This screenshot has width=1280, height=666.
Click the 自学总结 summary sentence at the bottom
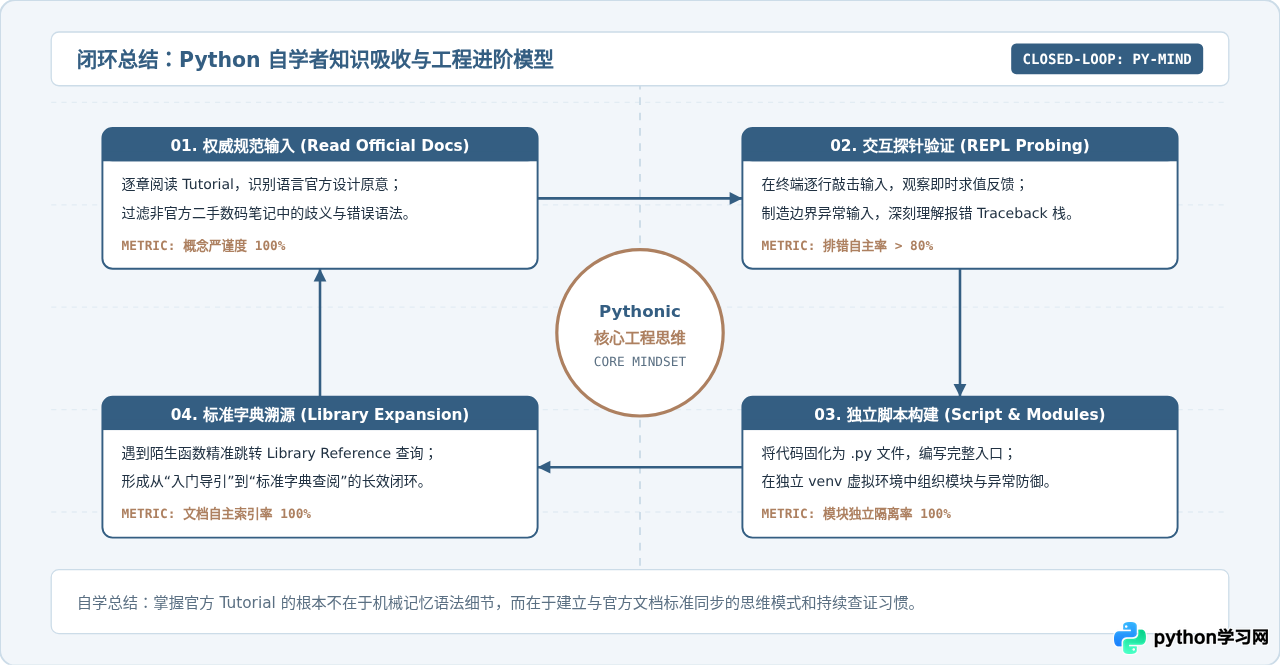coord(497,603)
